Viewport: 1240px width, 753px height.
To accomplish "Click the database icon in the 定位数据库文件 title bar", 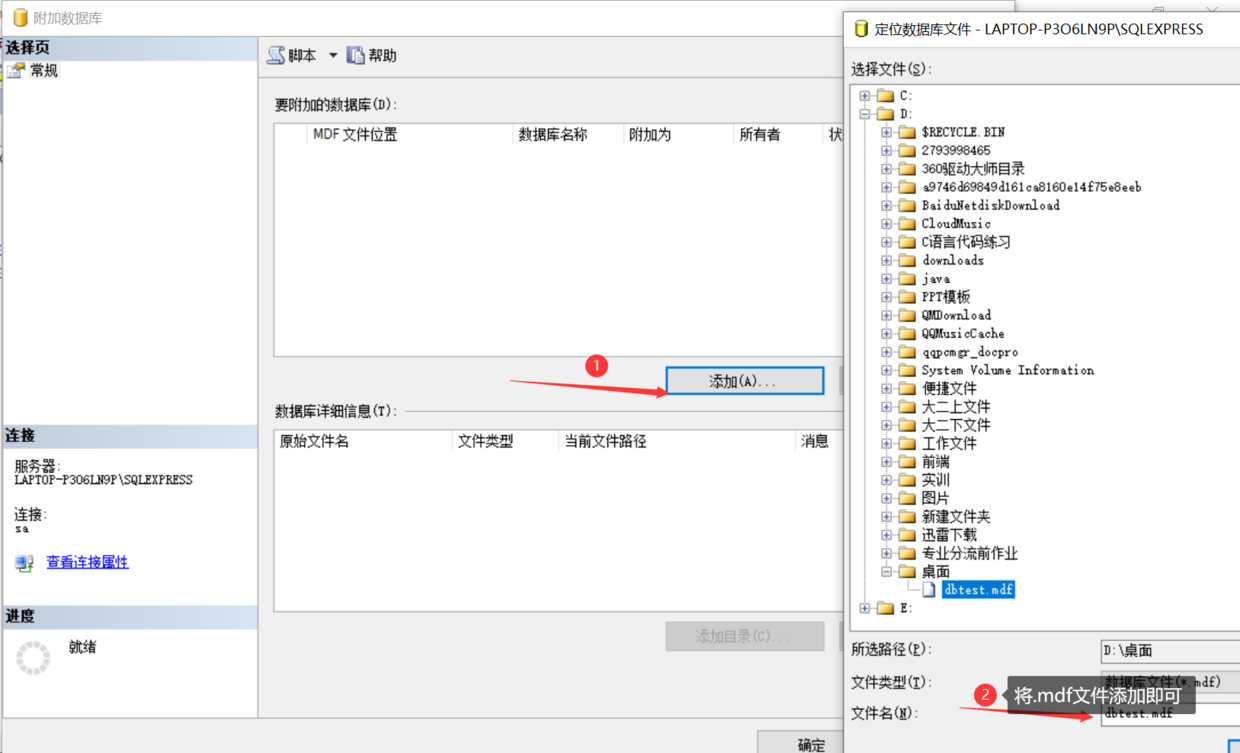I will pos(861,29).
